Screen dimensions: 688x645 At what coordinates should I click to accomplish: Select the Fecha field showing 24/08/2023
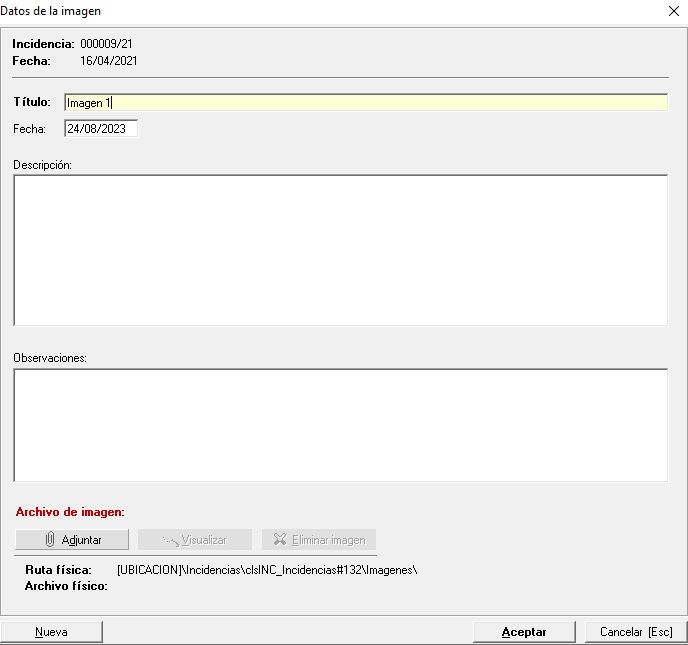100,129
